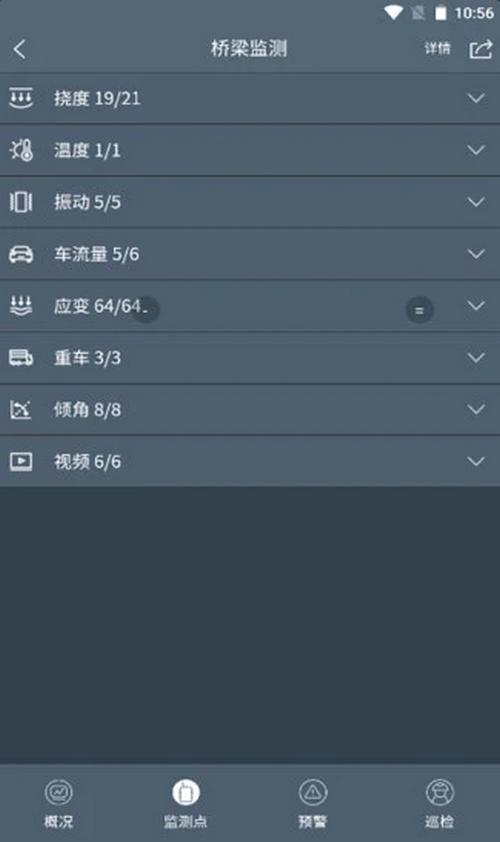
Task: Click the video 视频 play icon
Action: coord(21,461)
